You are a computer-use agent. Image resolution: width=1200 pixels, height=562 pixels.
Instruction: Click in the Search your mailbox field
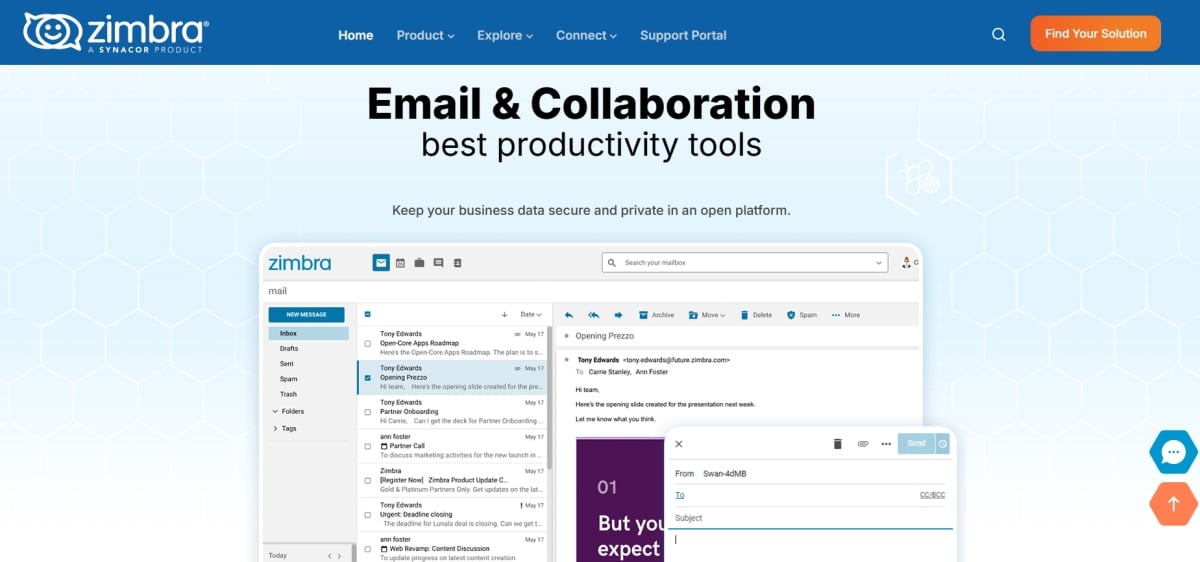[x=744, y=263]
